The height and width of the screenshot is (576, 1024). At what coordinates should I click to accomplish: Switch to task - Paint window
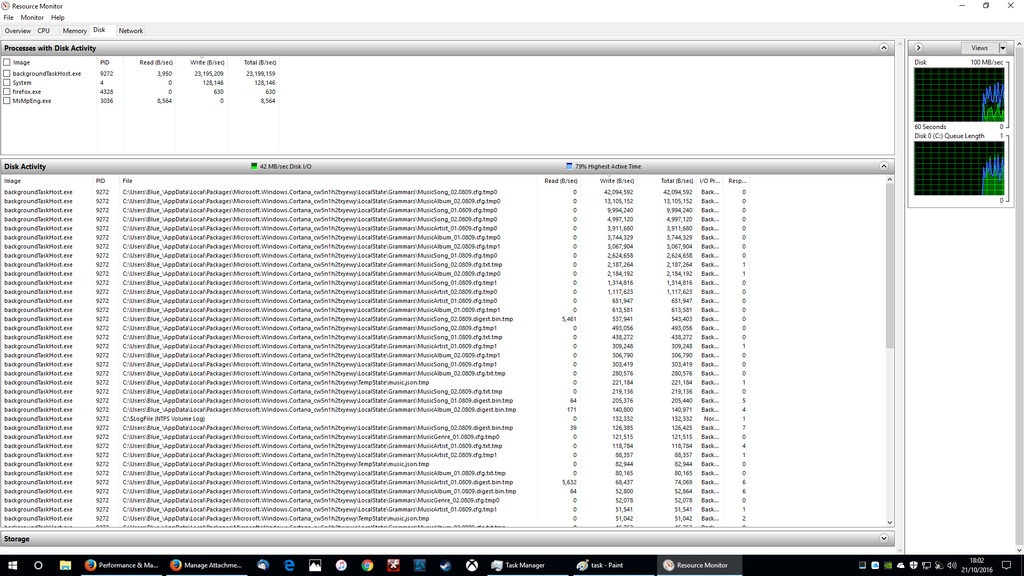coord(611,566)
